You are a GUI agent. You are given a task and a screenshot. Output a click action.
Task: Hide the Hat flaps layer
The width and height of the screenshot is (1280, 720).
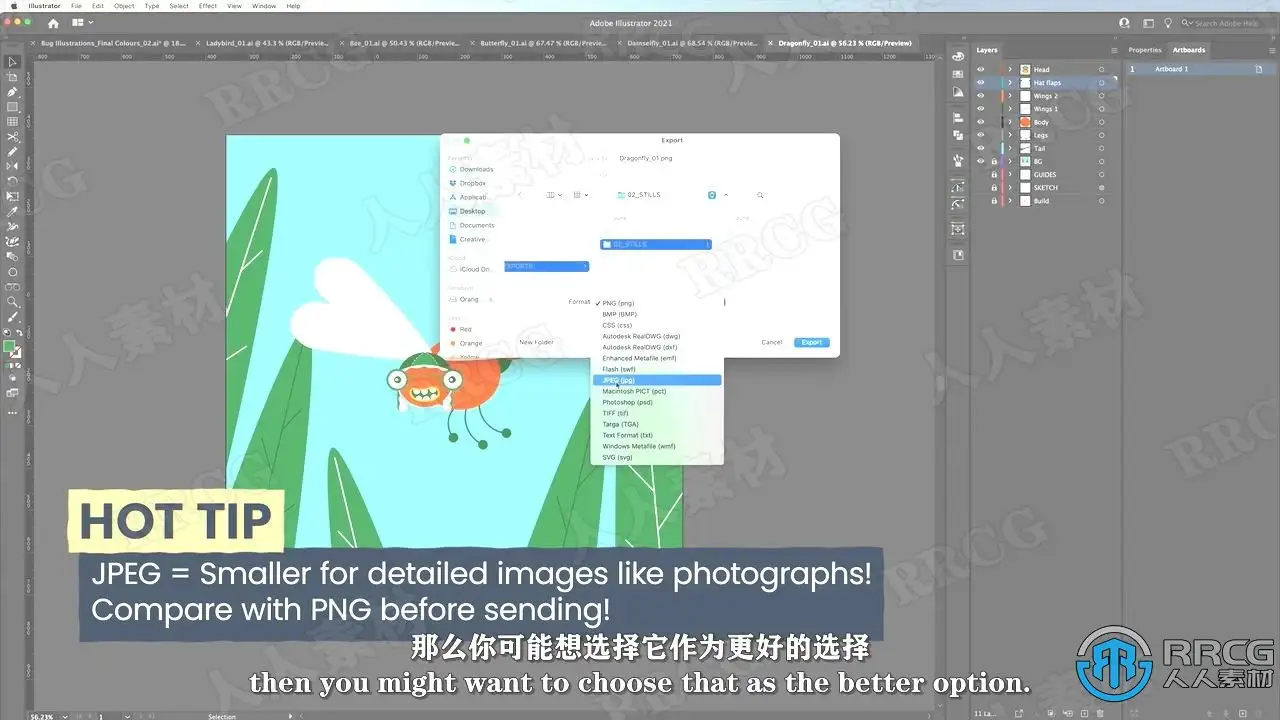[980, 83]
